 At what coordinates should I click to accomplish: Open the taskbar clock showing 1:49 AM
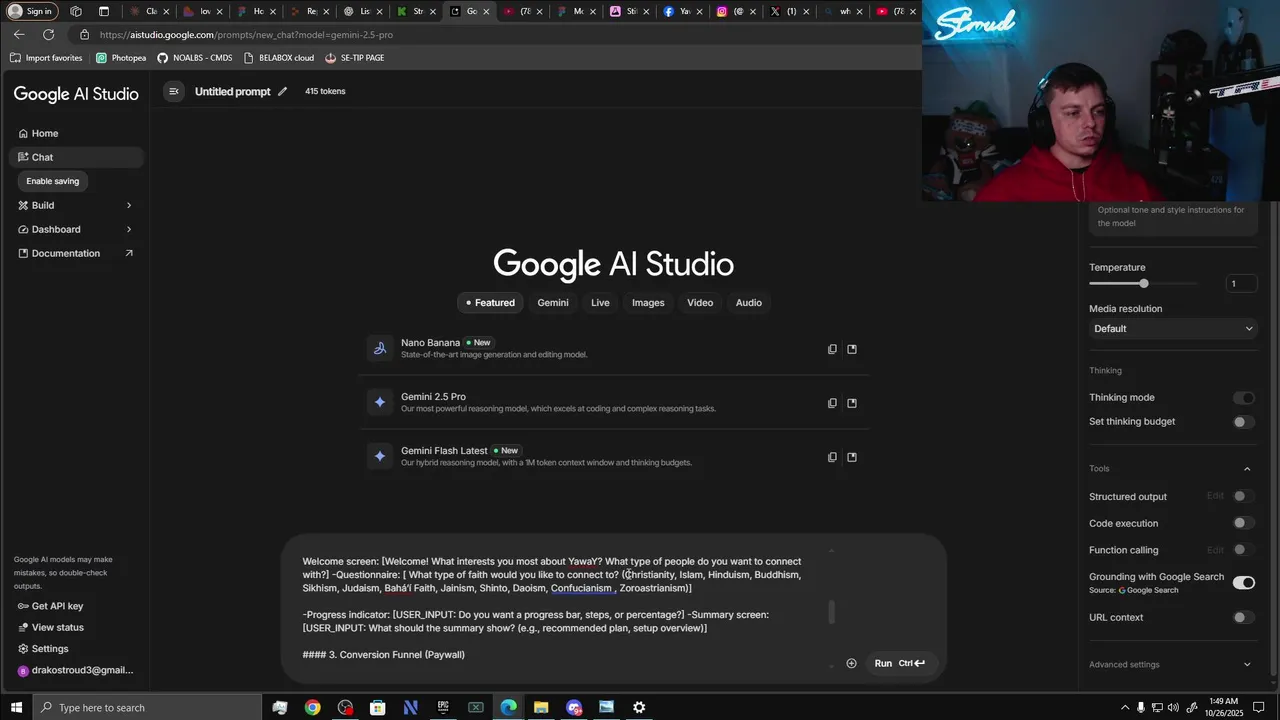coord(1223,707)
